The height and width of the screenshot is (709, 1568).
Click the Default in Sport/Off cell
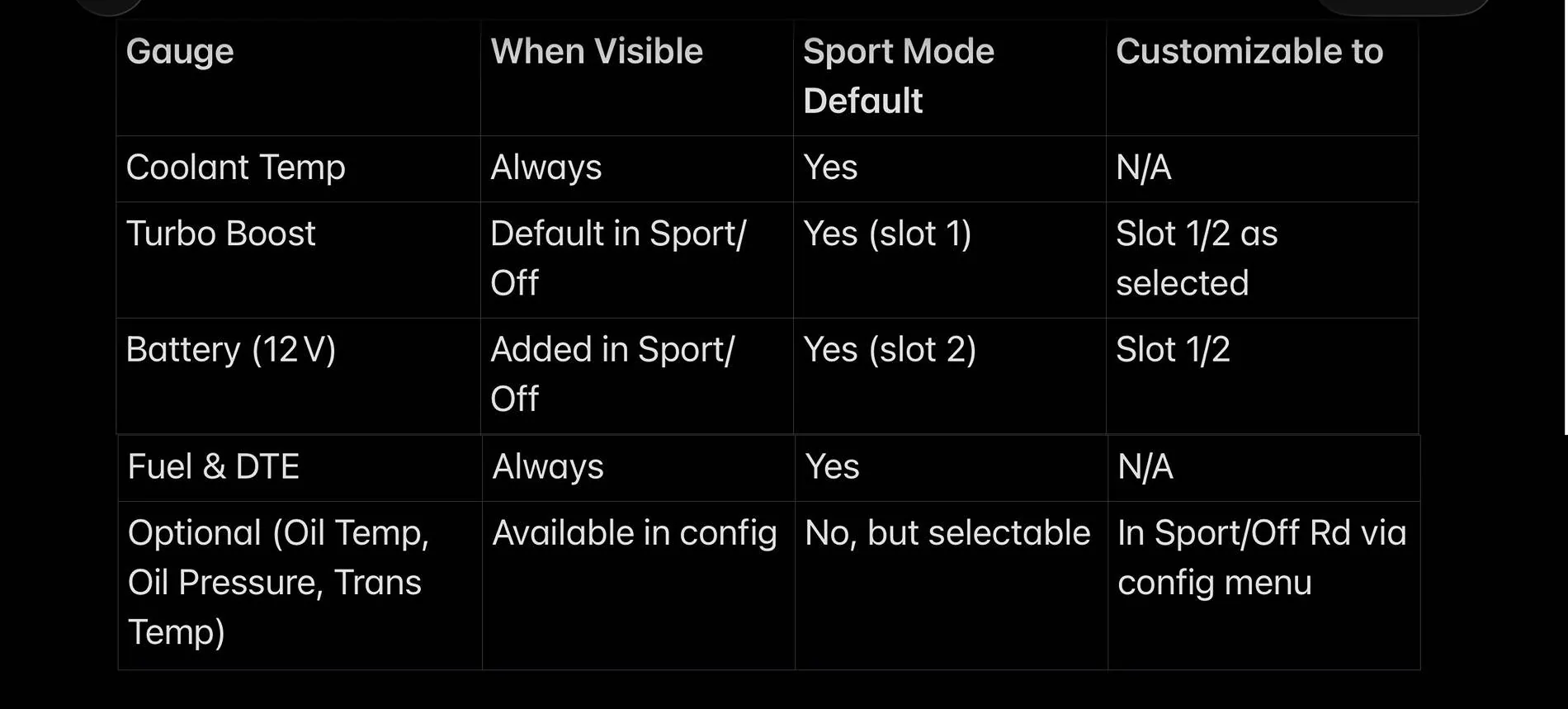(x=617, y=258)
